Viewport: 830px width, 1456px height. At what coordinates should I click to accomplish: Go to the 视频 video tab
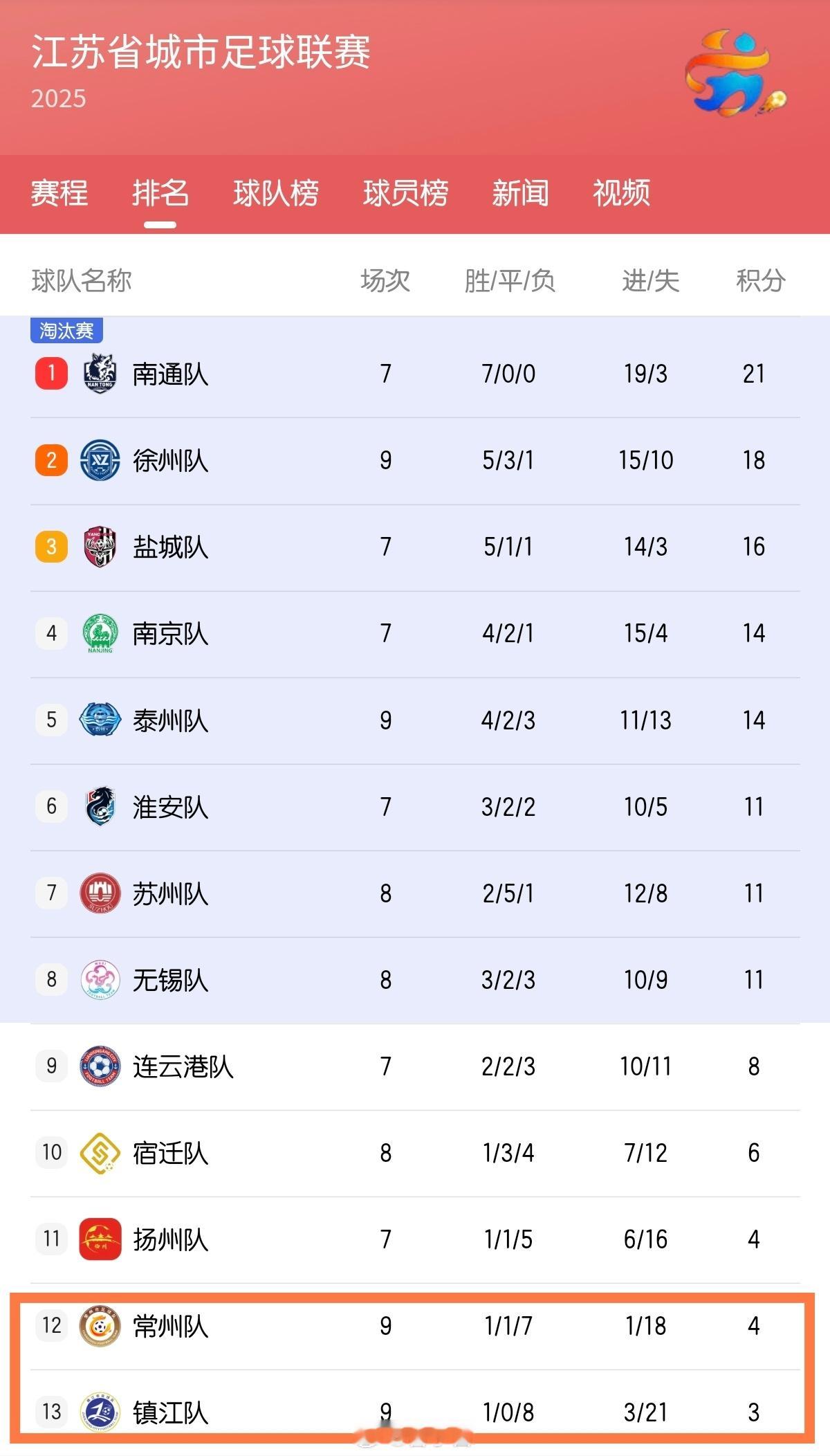[622, 193]
